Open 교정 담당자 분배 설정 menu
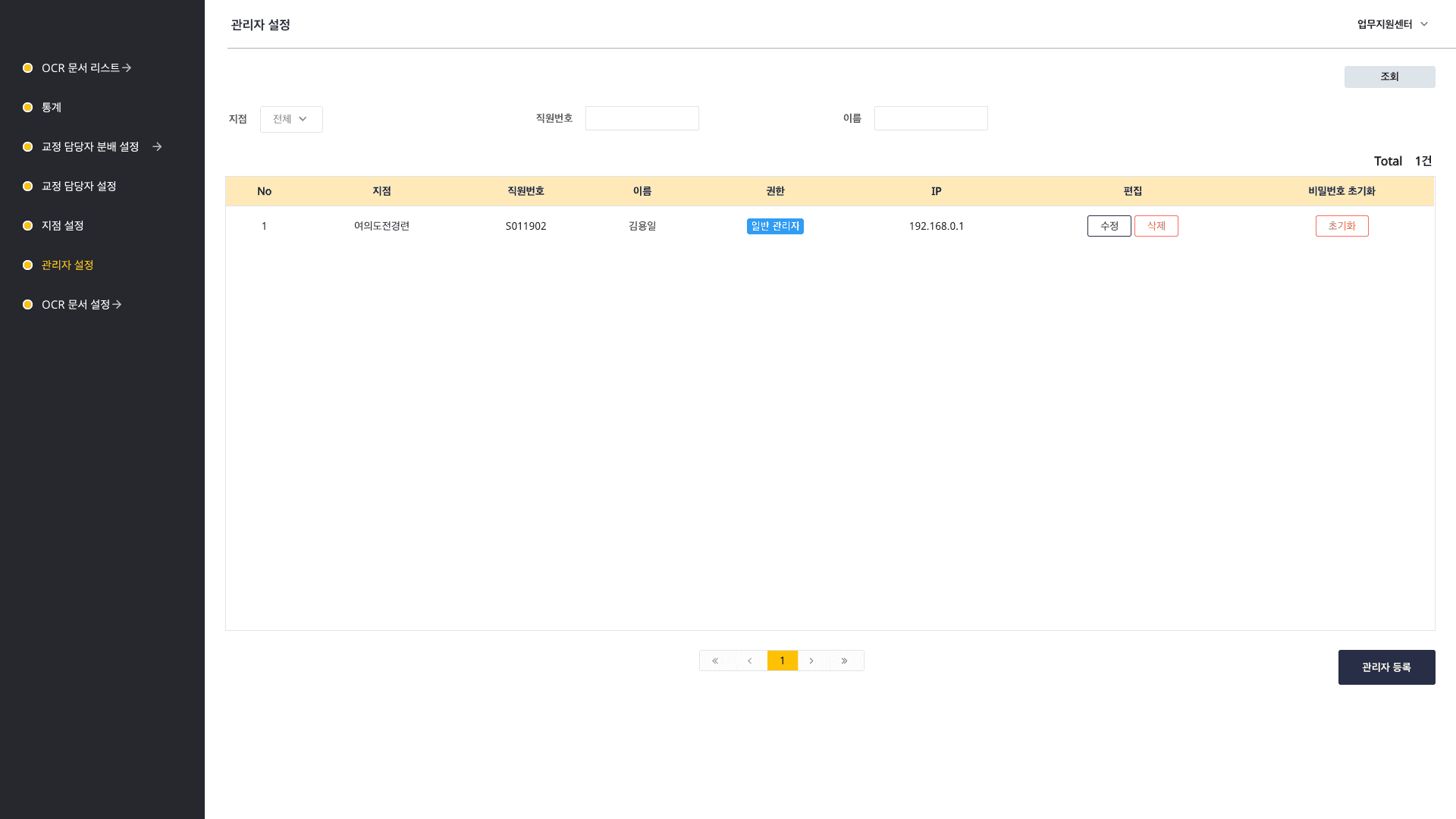Image resolution: width=1456 pixels, height=819 pixels. coord(90,147)
